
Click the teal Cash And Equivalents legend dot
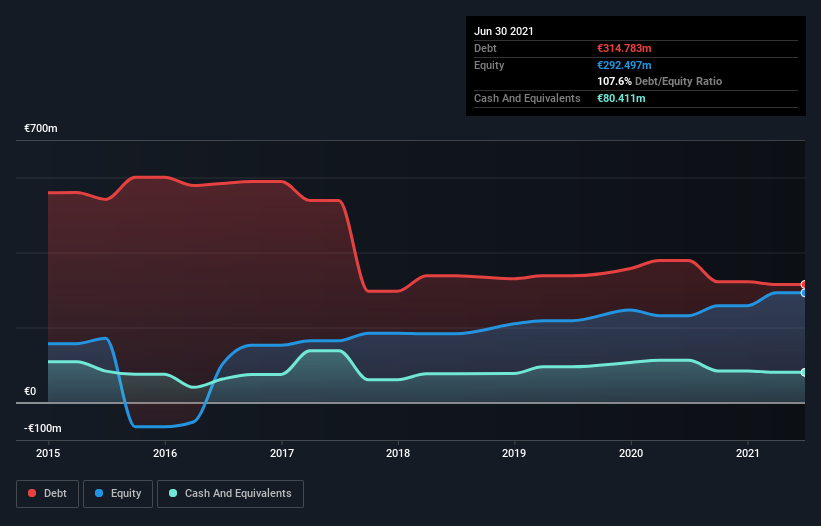pyautogui.click(x=173, y=493)
